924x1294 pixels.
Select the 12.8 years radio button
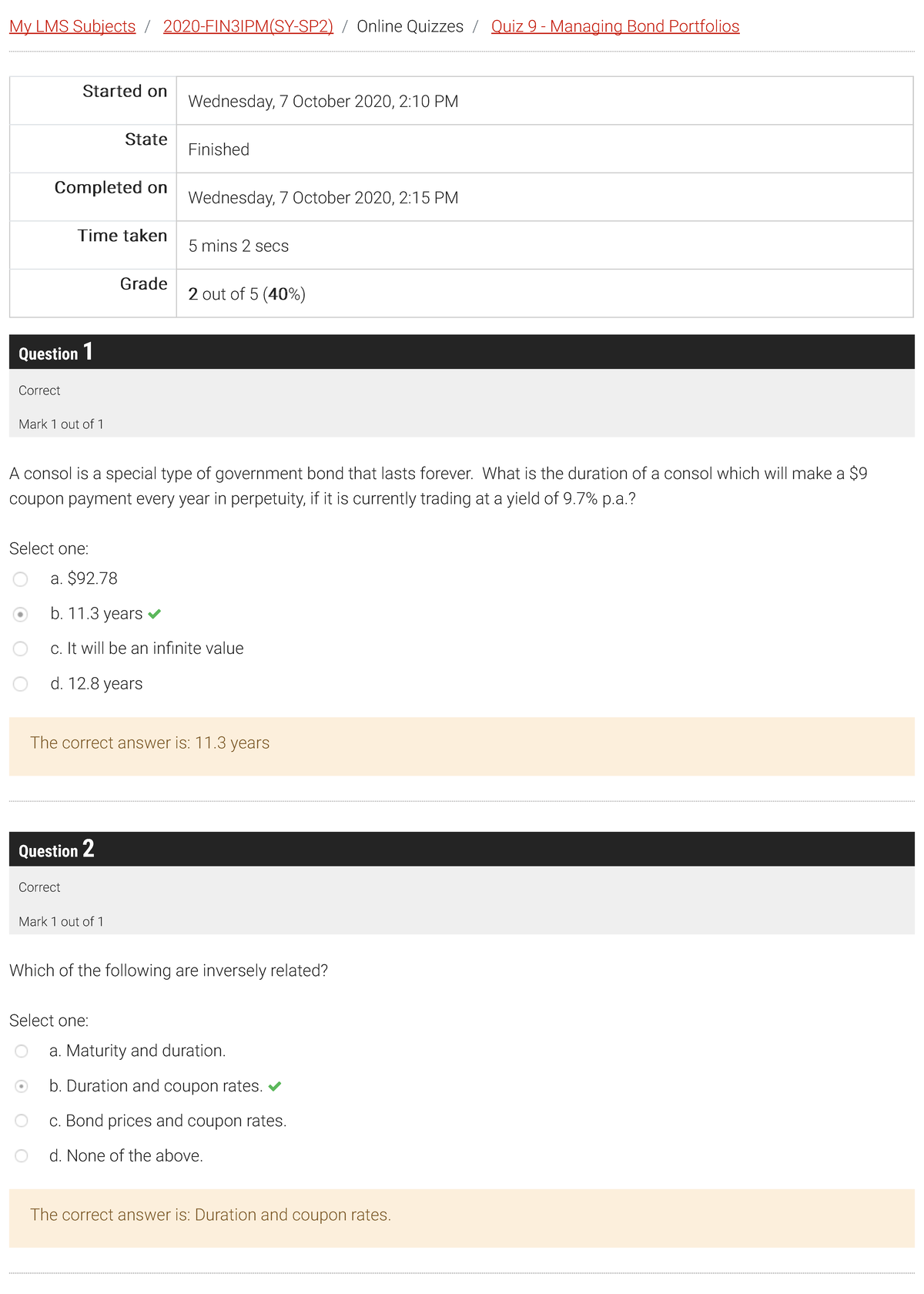click(21, 684)
